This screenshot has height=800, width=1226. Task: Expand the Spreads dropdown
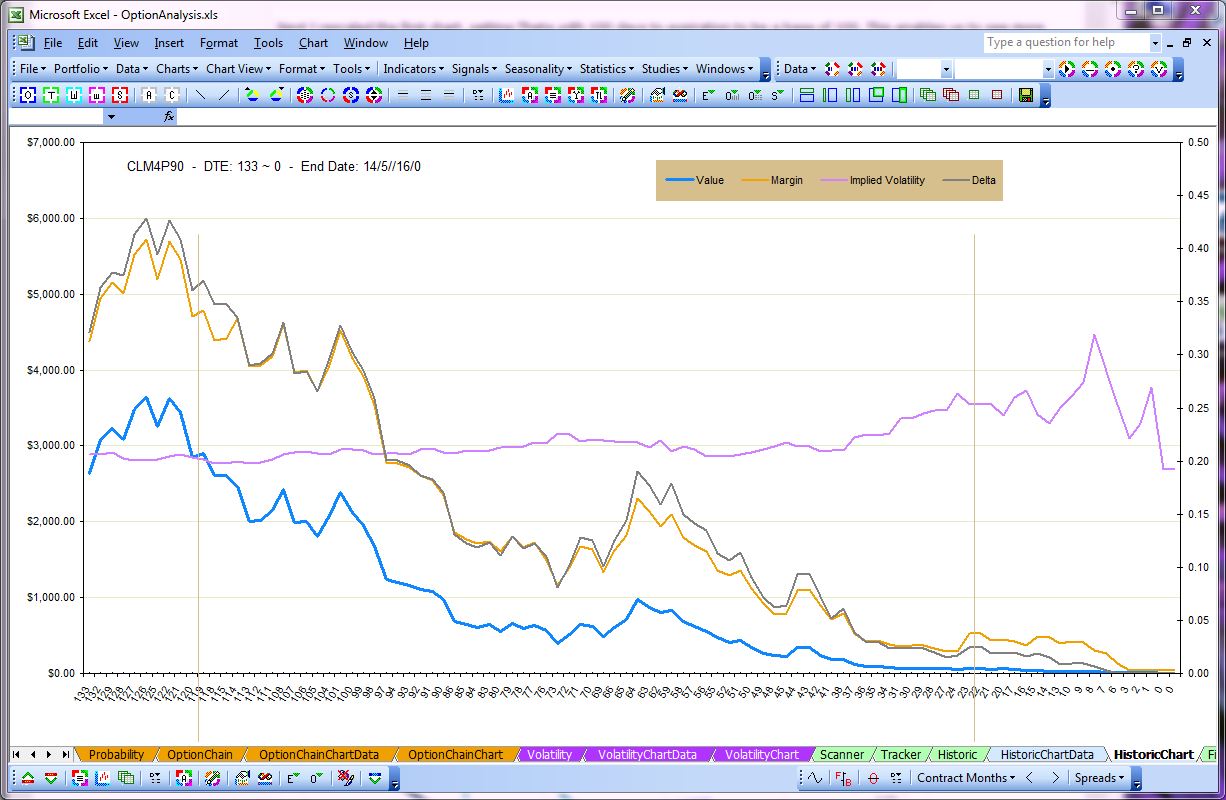pos(1100,778)
